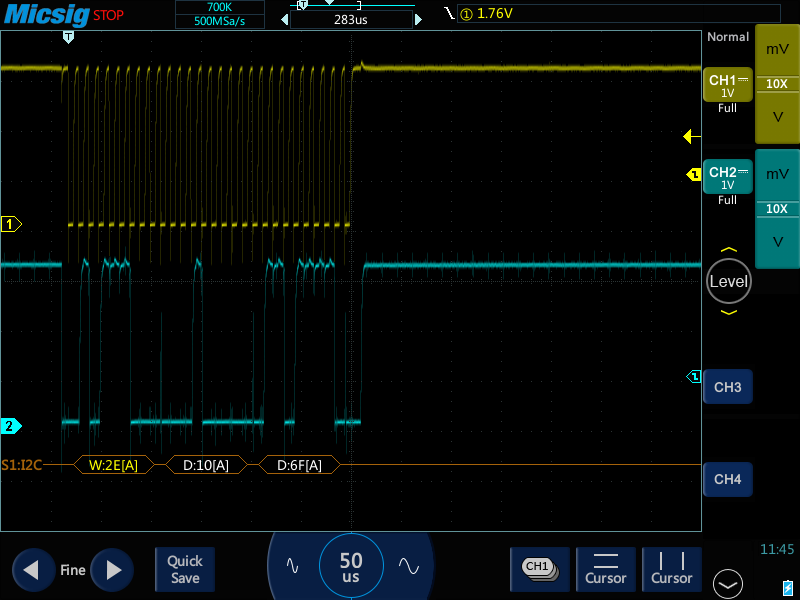
Task: Step fine adjust left arrow
Action: click(x=33, y=570)
